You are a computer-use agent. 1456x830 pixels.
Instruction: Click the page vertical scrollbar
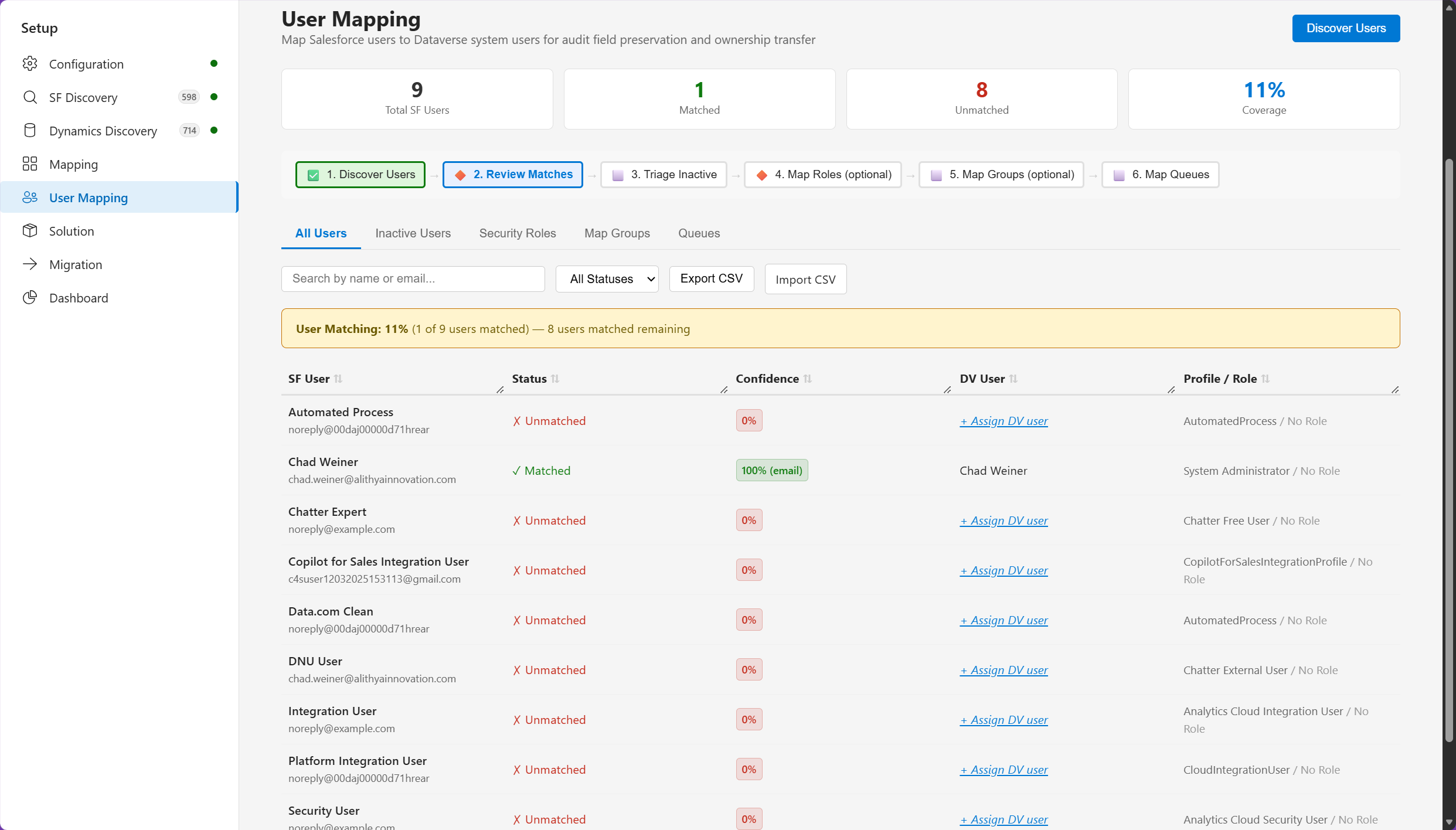(1449, 450)
